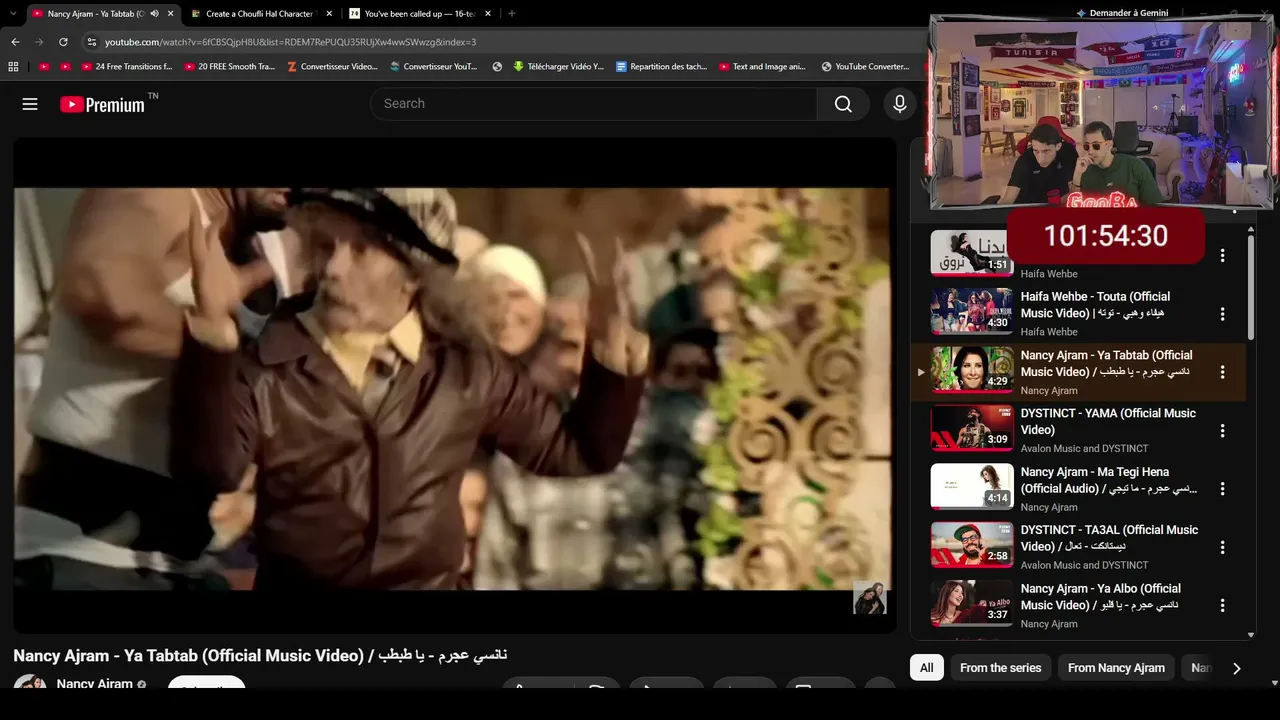Open options menu for Nancy Ajram - Ya Albo
1280x720 pixels.
(1222, 606)
